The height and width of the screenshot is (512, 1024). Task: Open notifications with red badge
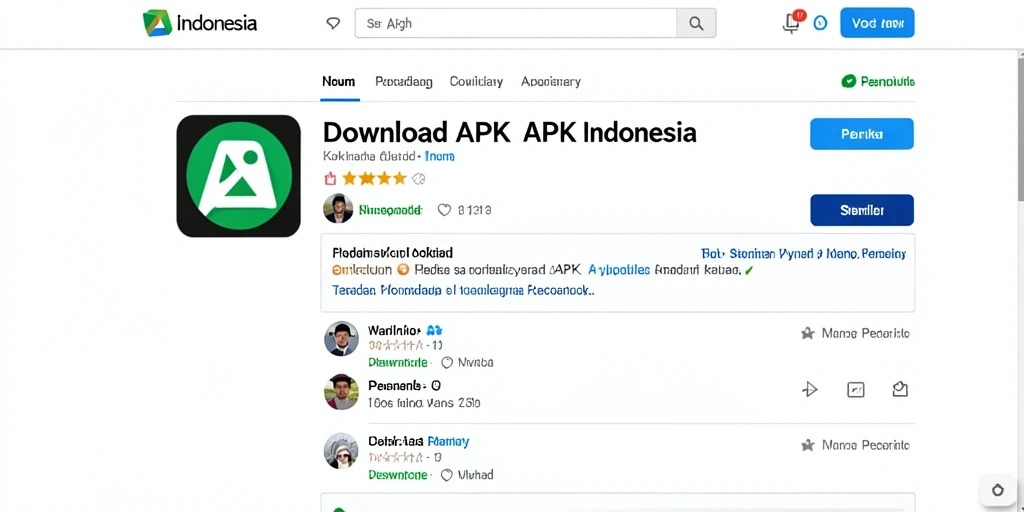tap(793, 22)
